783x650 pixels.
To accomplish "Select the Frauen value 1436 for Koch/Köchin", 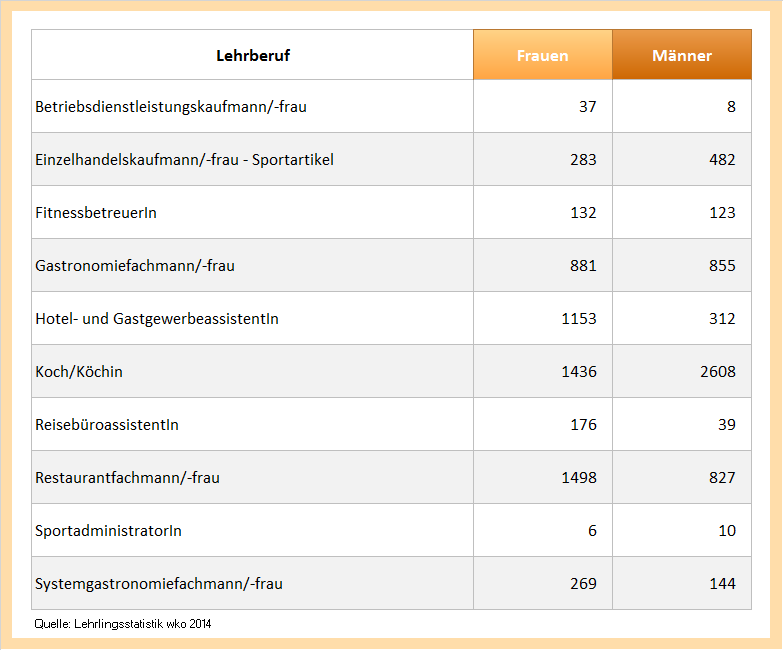I will pyautogui.click(x=579, y=371).
